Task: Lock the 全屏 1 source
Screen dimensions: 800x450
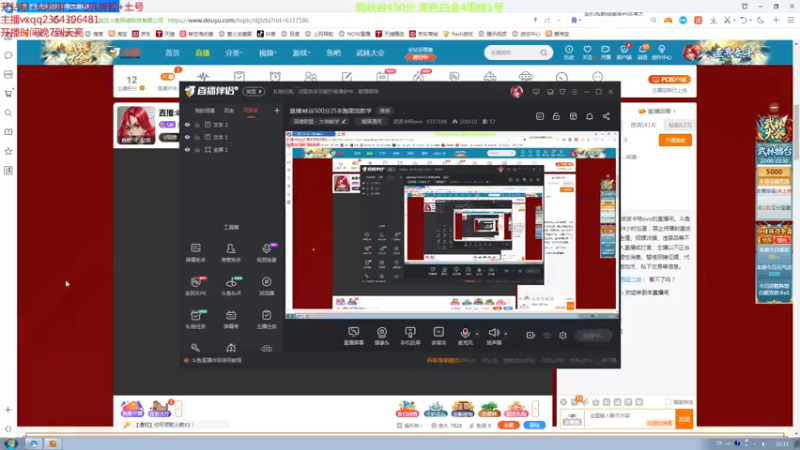Action: pyautogui.click(x=197, y=149)
